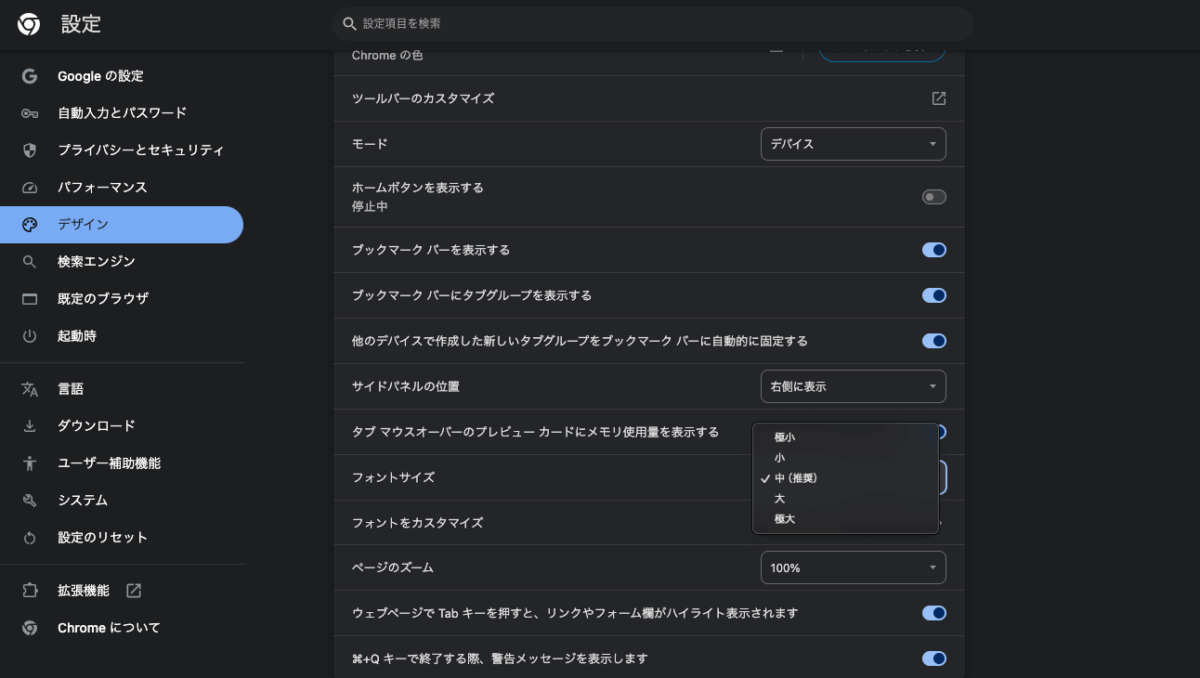The width and height of the screenshot is (1200, 678).
Task: Select 極小 font size option
Action: [x=846, y=437]
